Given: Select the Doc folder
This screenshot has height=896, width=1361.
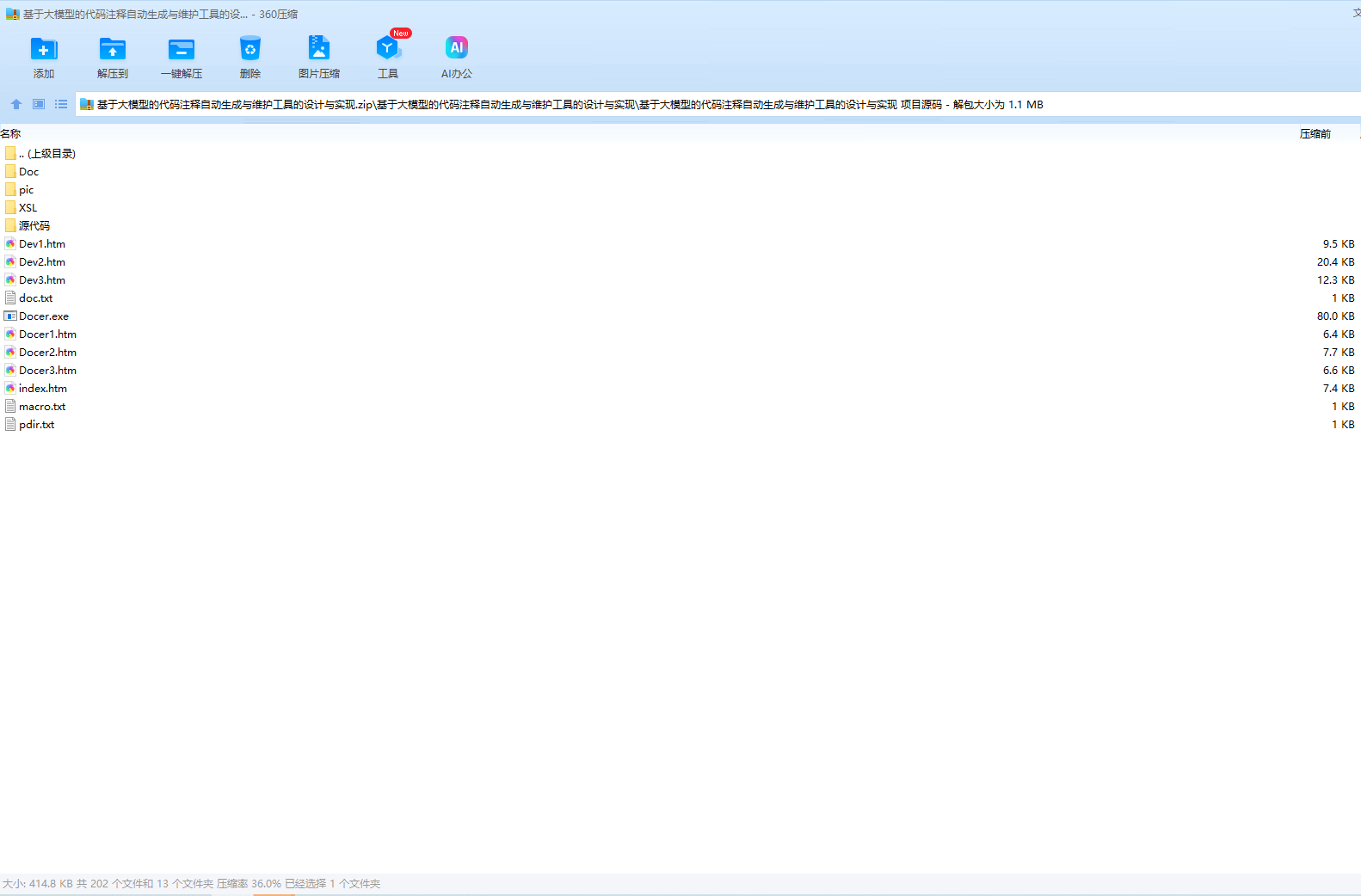Looking at the screenshot, I should pyautogui.click(x=28, y=172).
